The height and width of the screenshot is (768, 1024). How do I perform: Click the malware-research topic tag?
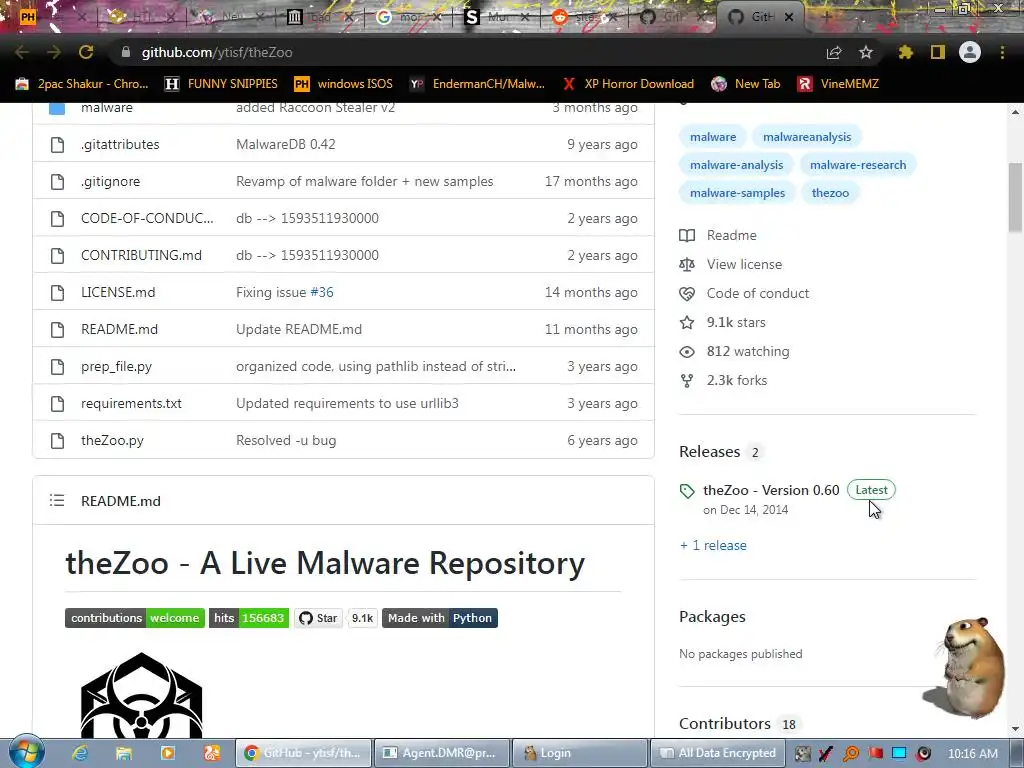tap(858, 165)
